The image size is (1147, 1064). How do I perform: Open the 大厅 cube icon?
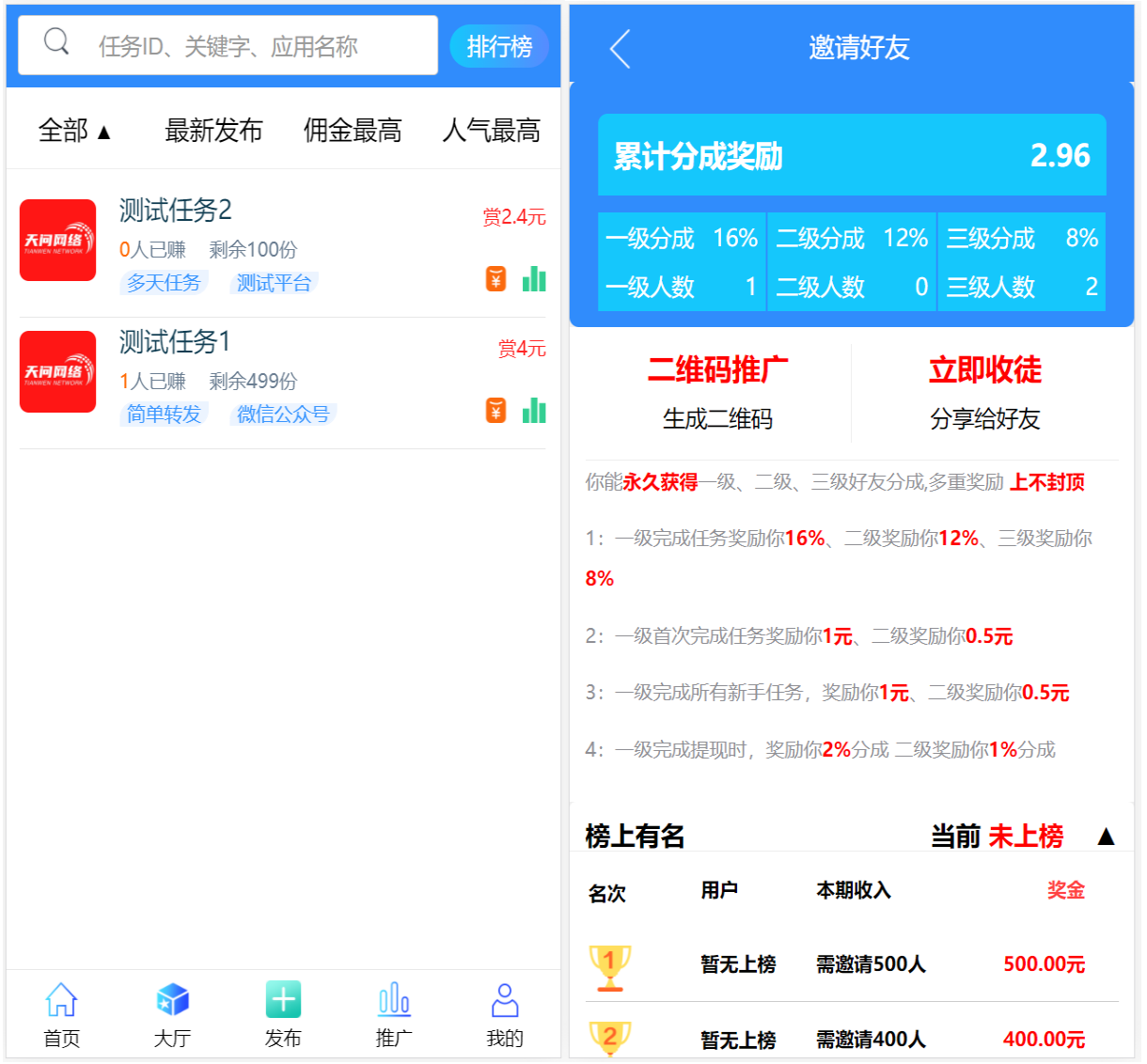point(172,1001)
